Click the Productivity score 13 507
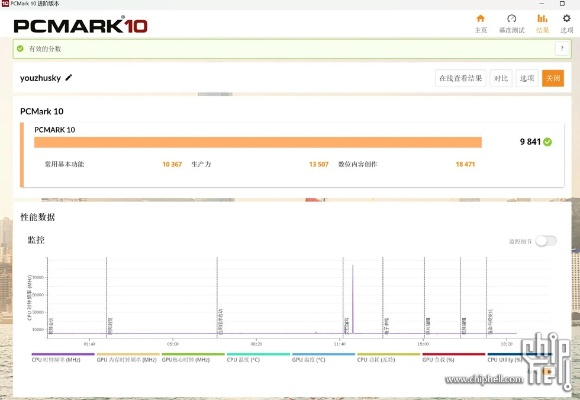This screenshot has height=400, width=580. click(x=318, y=164)
